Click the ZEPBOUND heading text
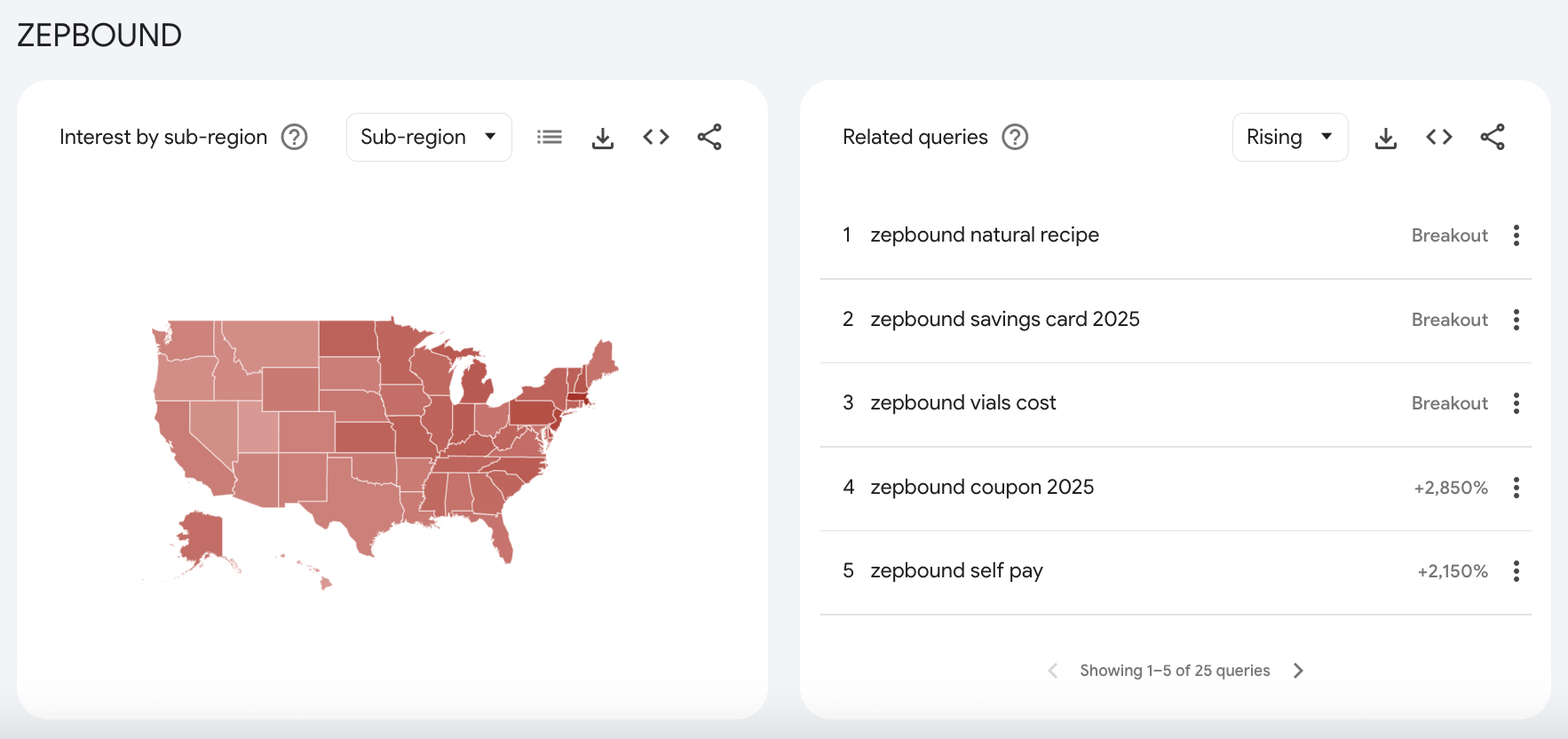 tap(99, 36)
